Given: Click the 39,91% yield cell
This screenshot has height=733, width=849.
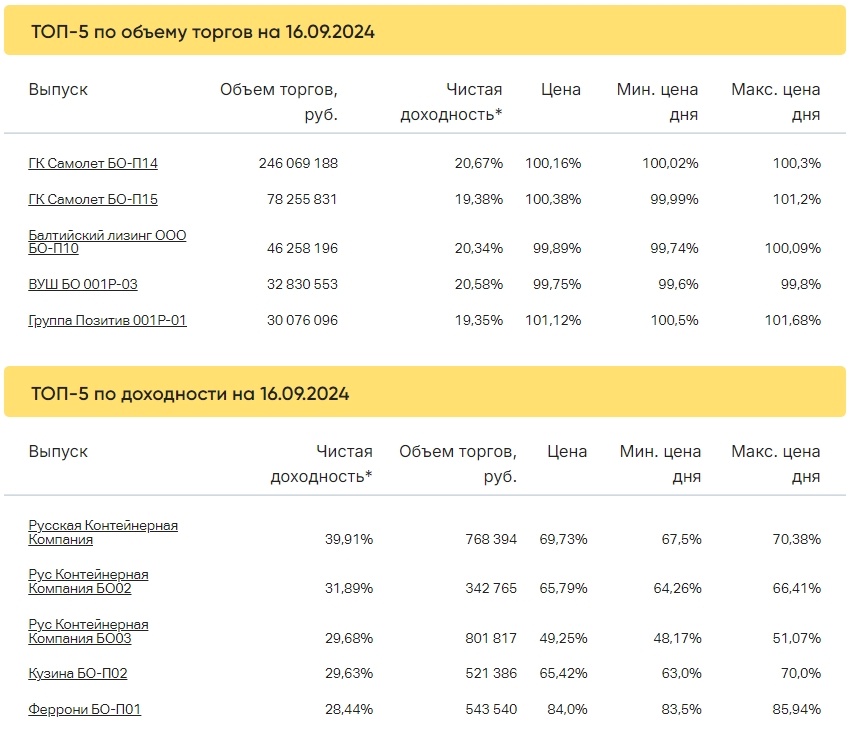Looking at the screenshot, I should tap(349, 539).
